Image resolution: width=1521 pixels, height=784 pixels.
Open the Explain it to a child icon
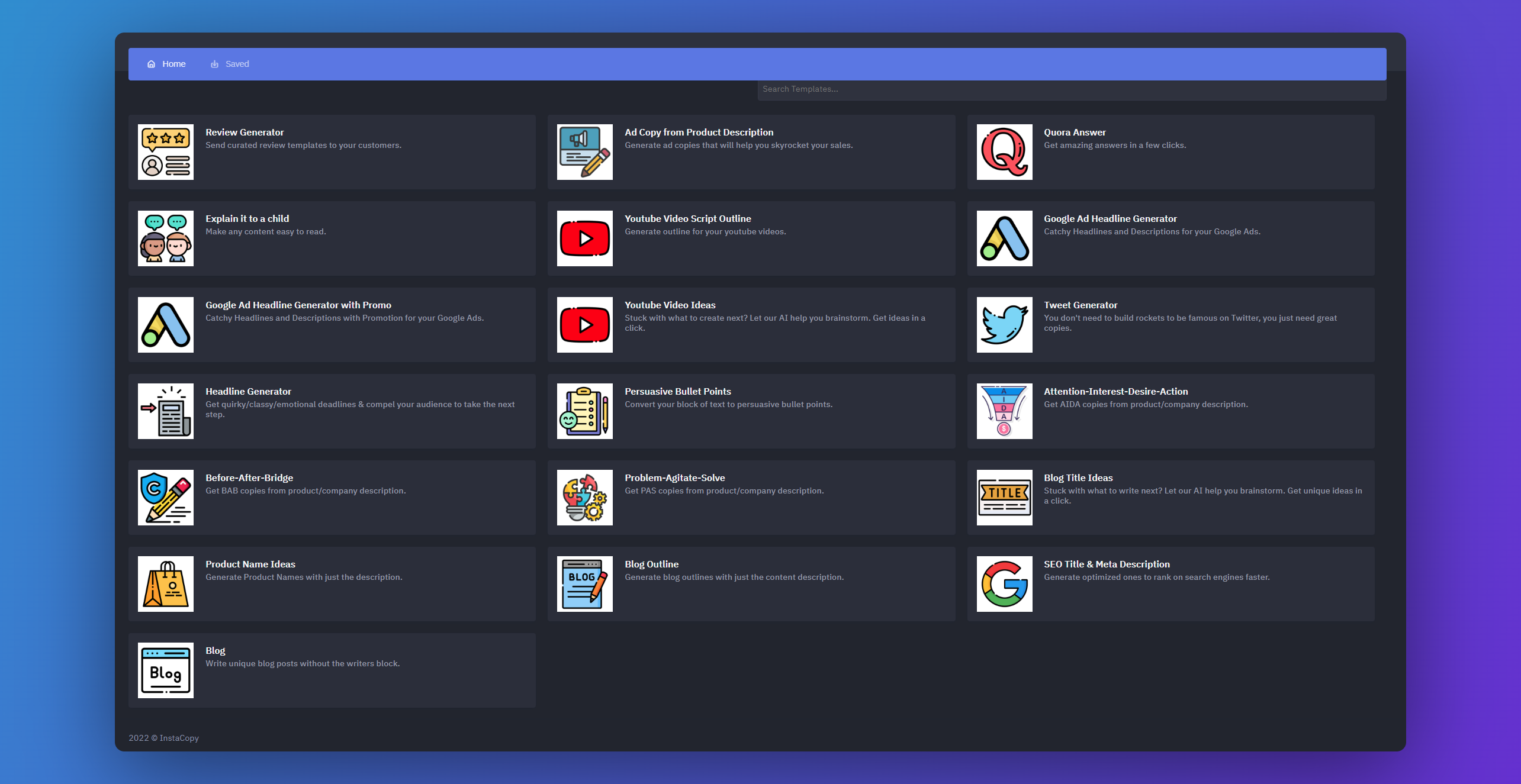click(165, 238)
